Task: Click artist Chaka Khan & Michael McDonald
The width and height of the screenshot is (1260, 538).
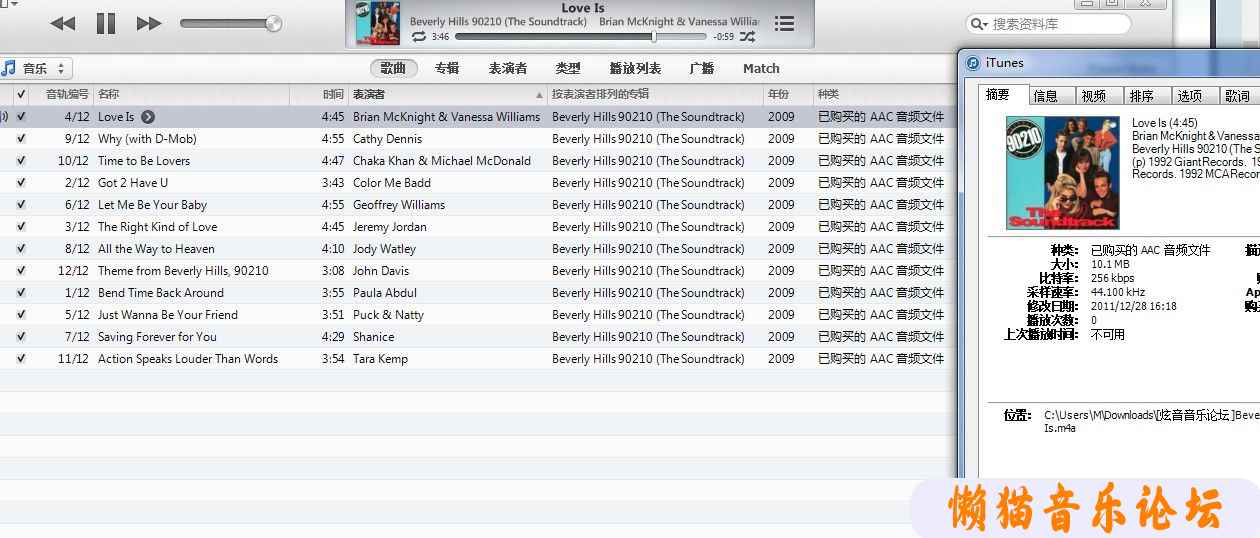Action: [x=442, y=161]
